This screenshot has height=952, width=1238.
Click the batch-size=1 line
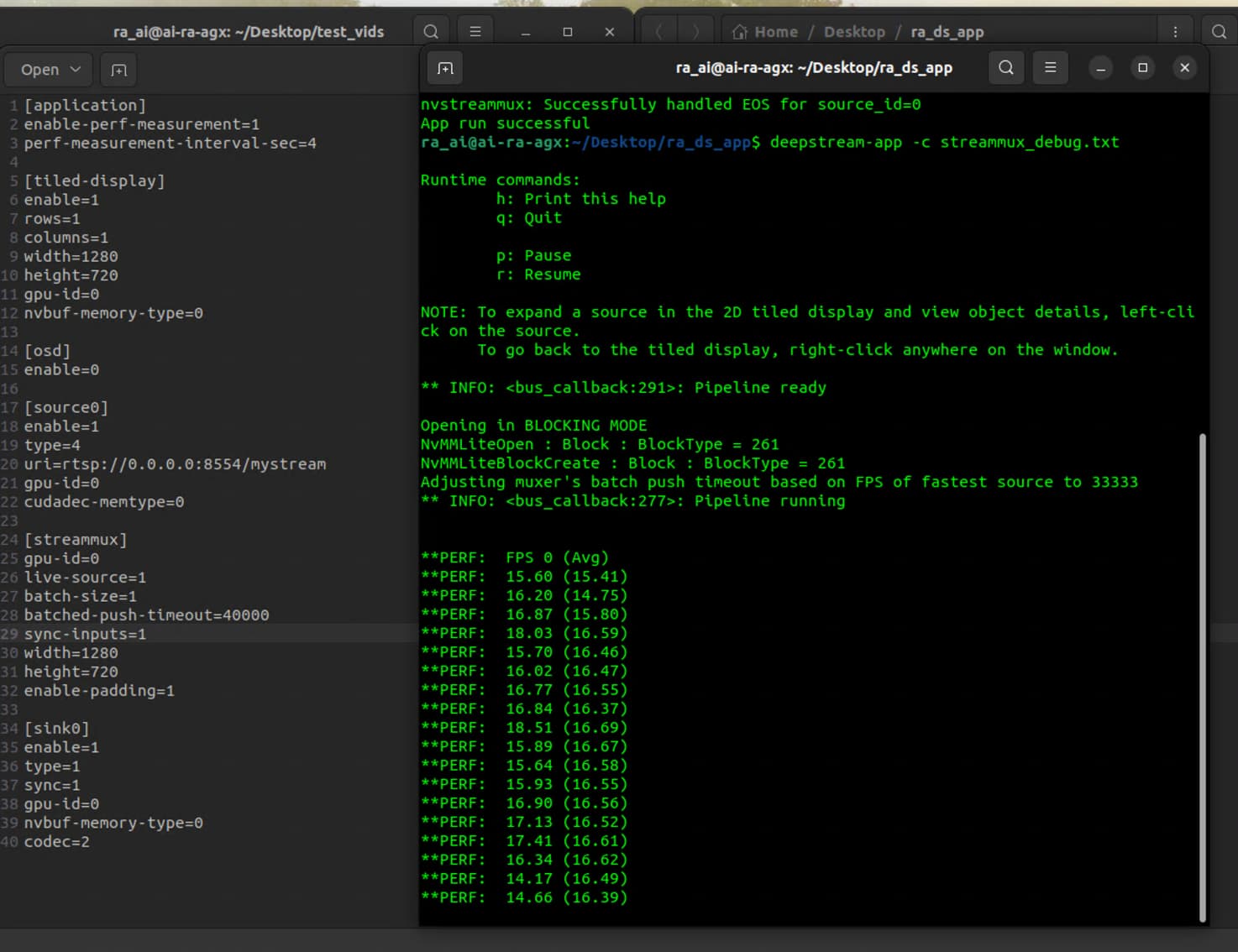pyautogui.click(x=81, y=596)
